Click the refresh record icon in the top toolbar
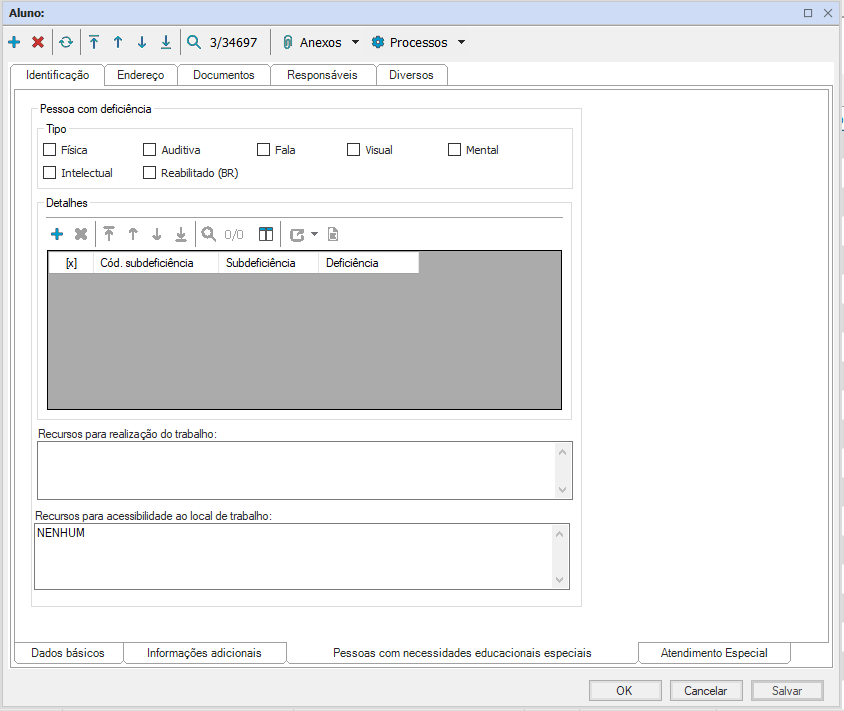 click(66, 42)
